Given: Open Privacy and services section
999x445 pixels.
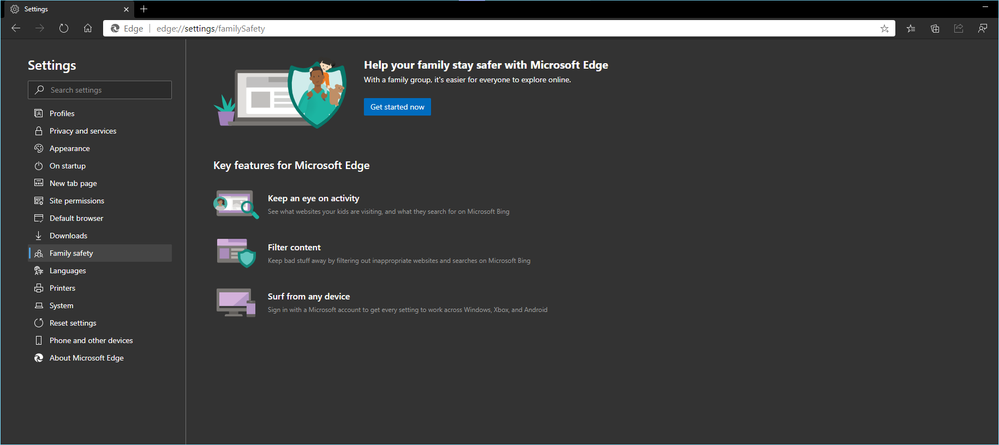Looking at the screenshot, I should (100, 131).
